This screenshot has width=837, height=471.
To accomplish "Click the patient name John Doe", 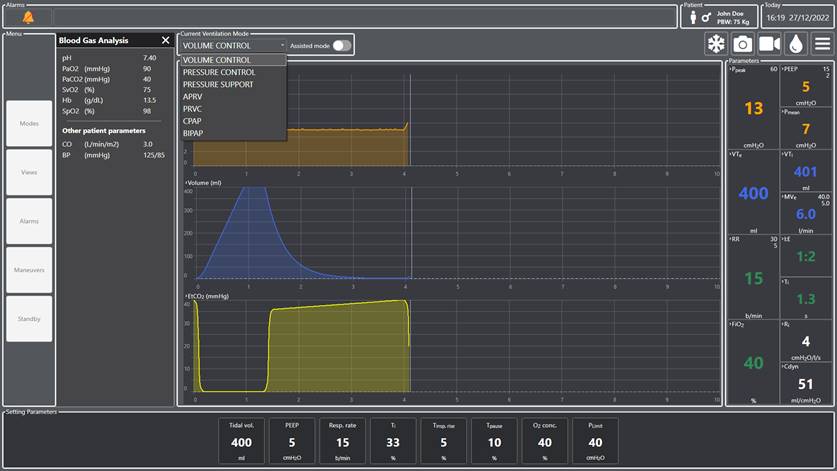I will 730,13.
